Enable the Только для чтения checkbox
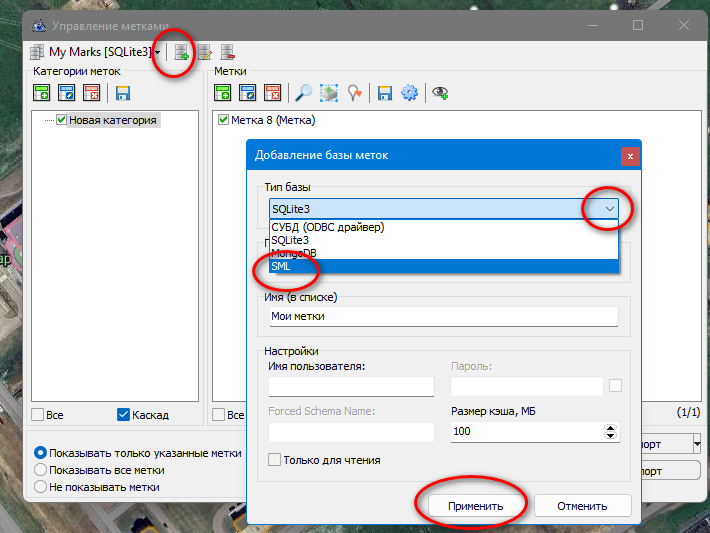The height and width of the screenshot is (533, 710). click(275, 460)
